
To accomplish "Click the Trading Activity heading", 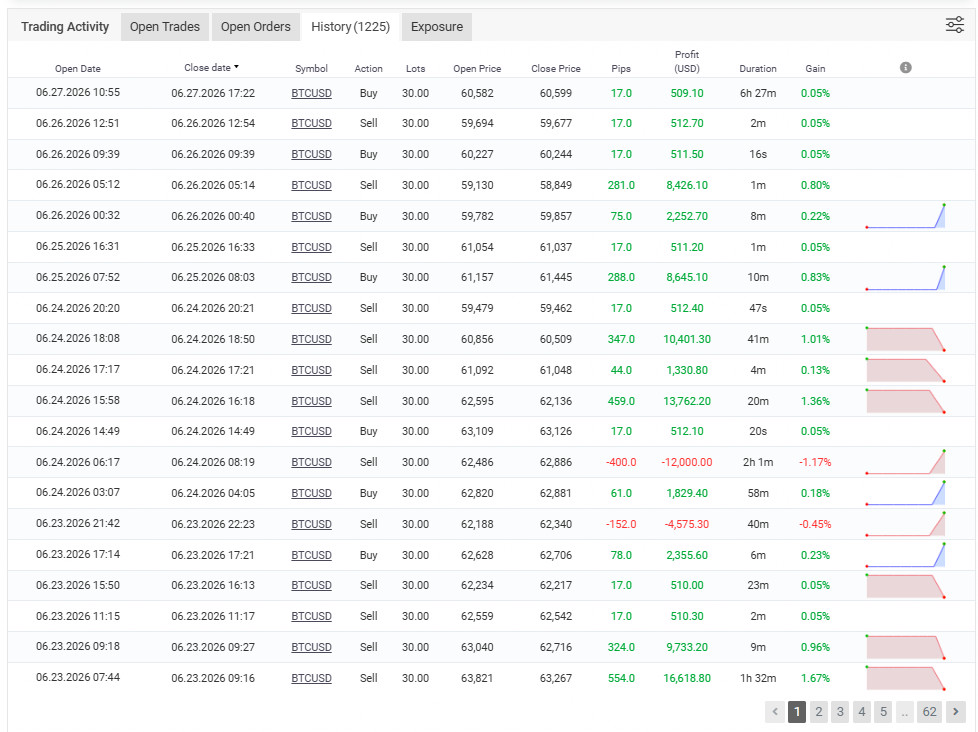I will (65, 27).
